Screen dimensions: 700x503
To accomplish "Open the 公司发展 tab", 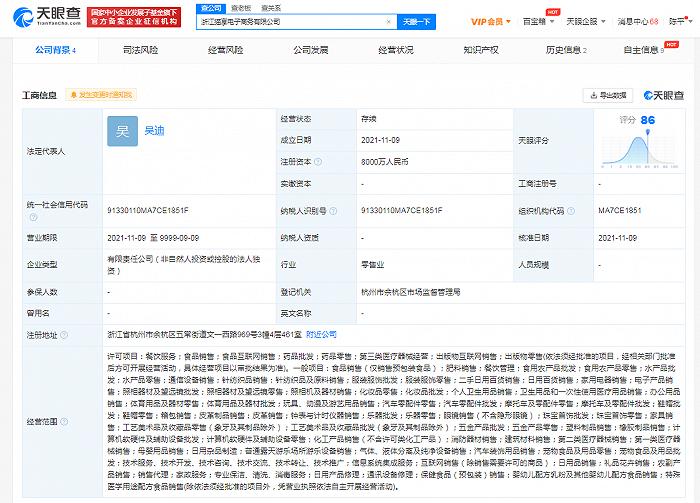I will click(x=311, y=50).
